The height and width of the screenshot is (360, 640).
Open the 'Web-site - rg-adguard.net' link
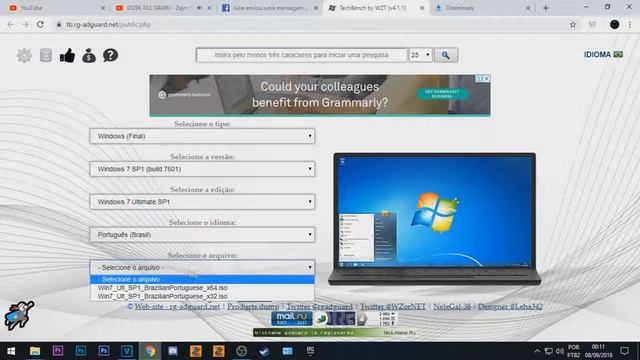(177, 306)
